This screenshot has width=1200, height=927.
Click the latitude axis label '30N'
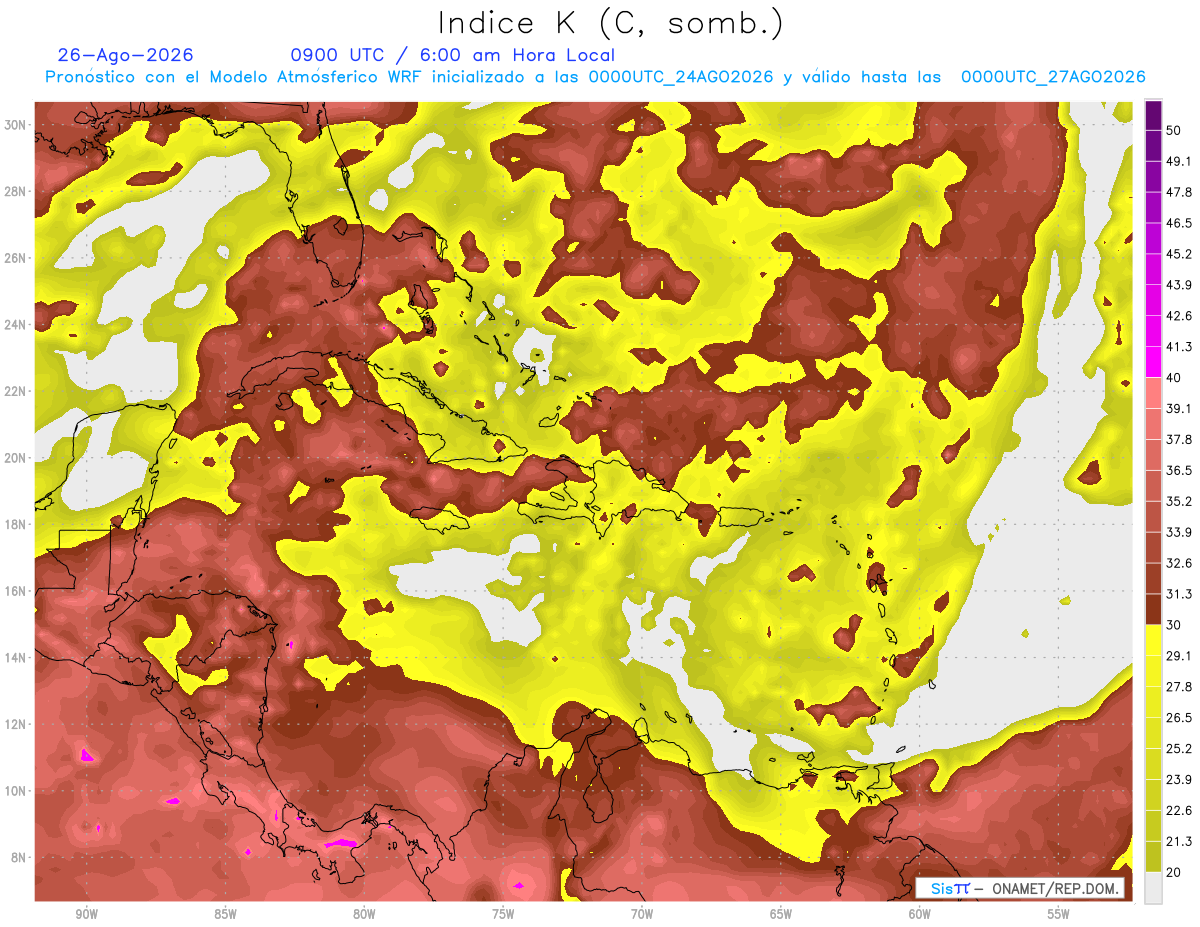(x=17, y=125)
